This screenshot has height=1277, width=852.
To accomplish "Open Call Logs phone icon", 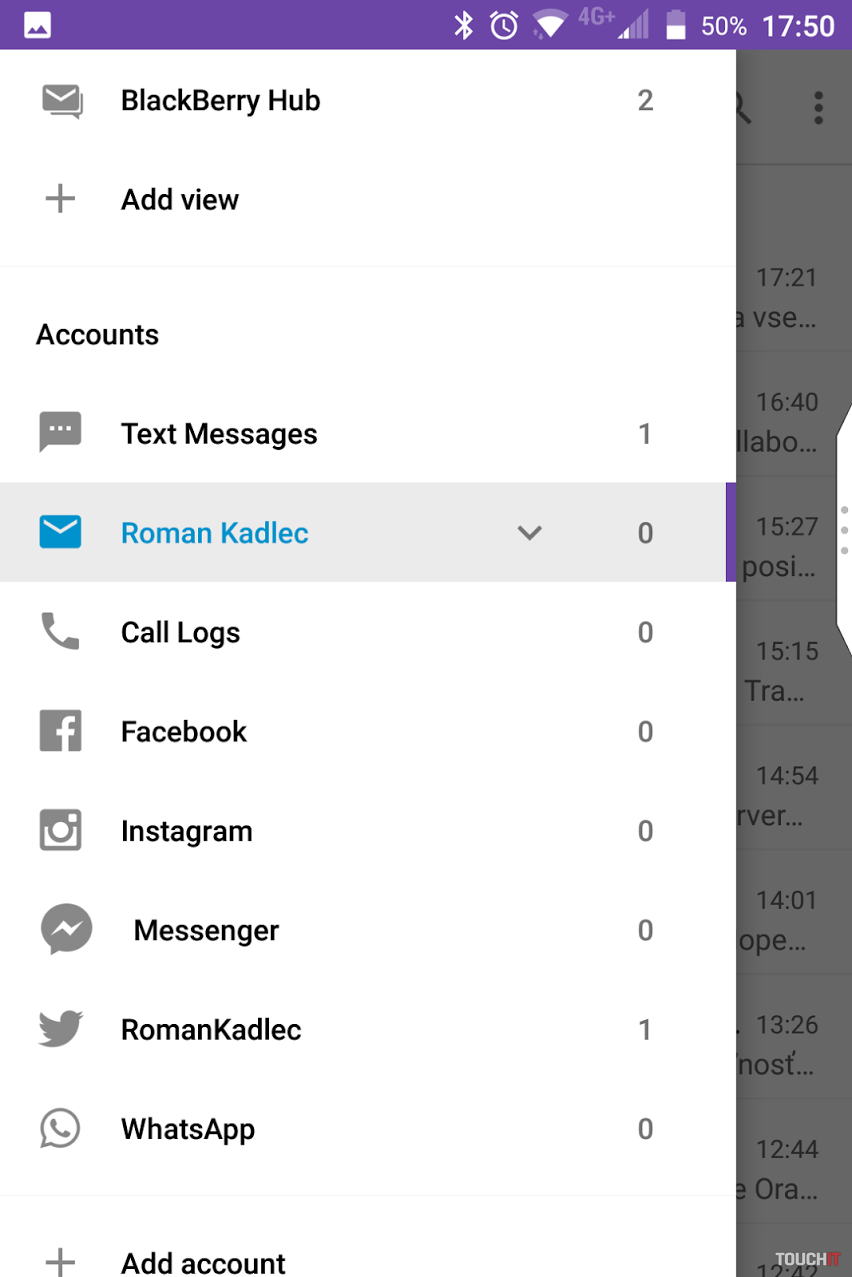I will pyautogui.click(x=60, y=632).
